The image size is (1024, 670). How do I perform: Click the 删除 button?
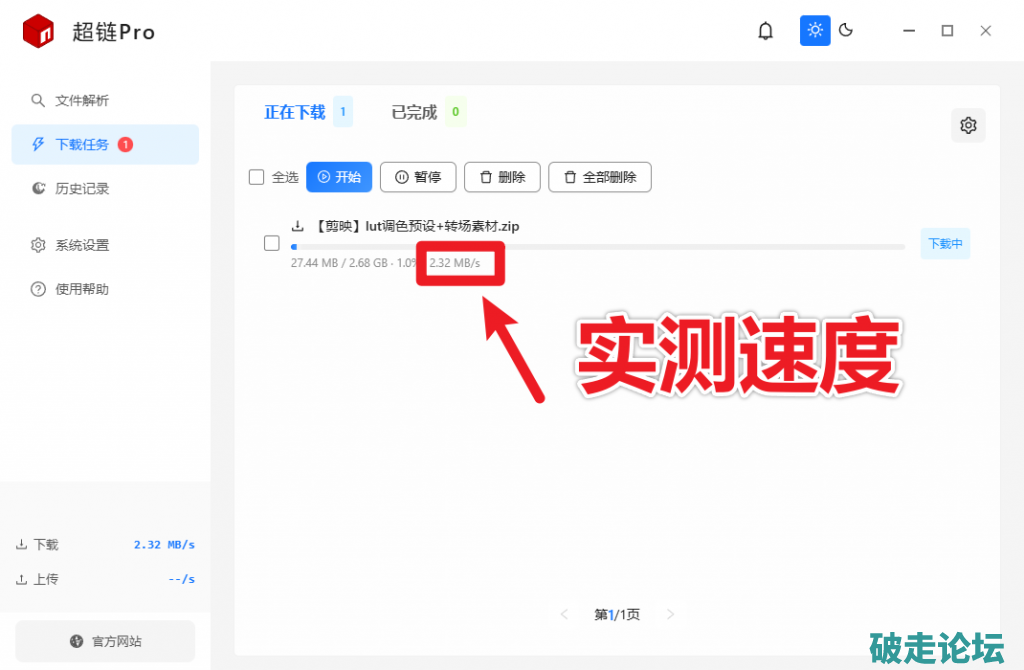point(502,177)
